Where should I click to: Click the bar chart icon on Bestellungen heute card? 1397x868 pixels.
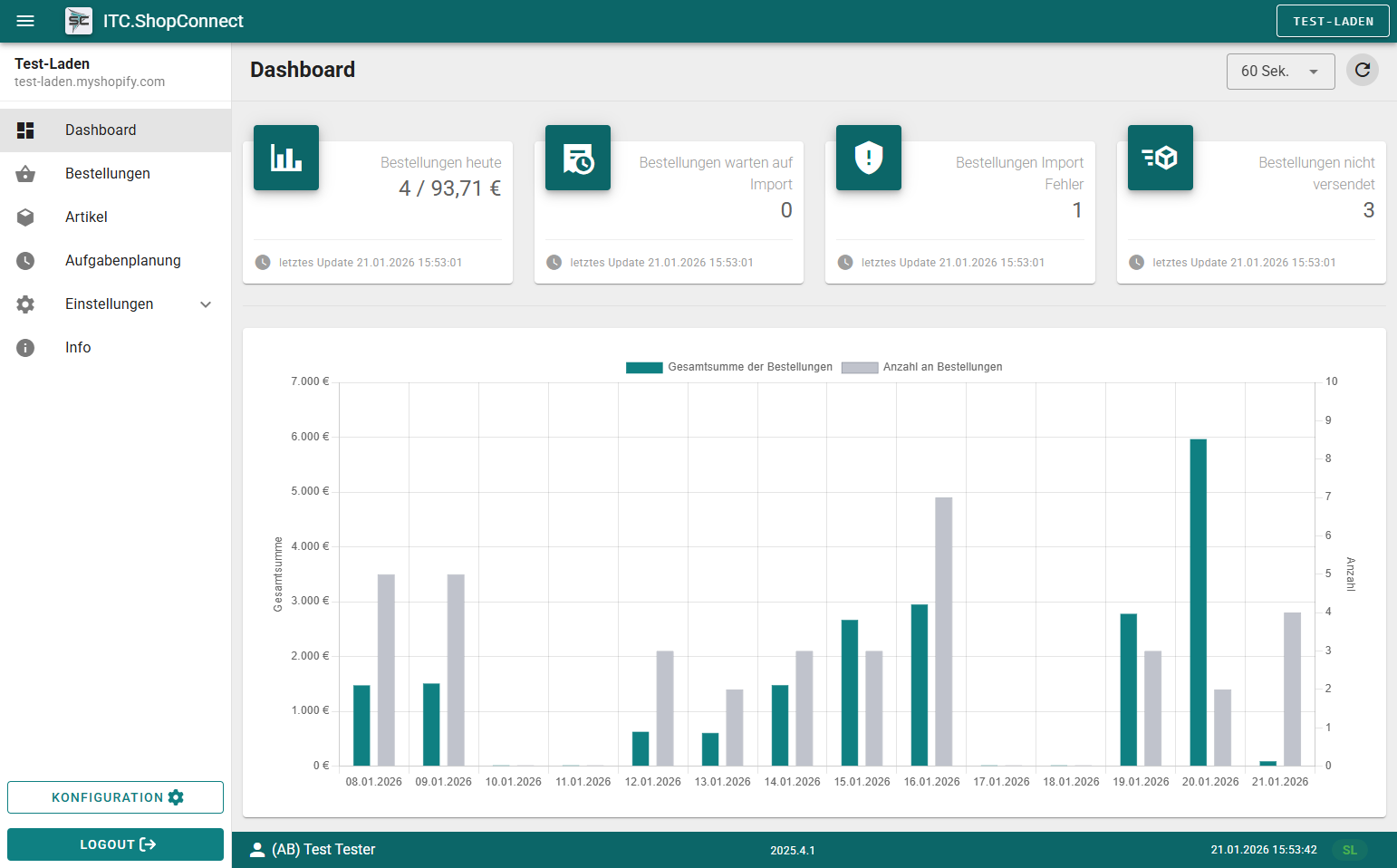(x=285, y=158)
